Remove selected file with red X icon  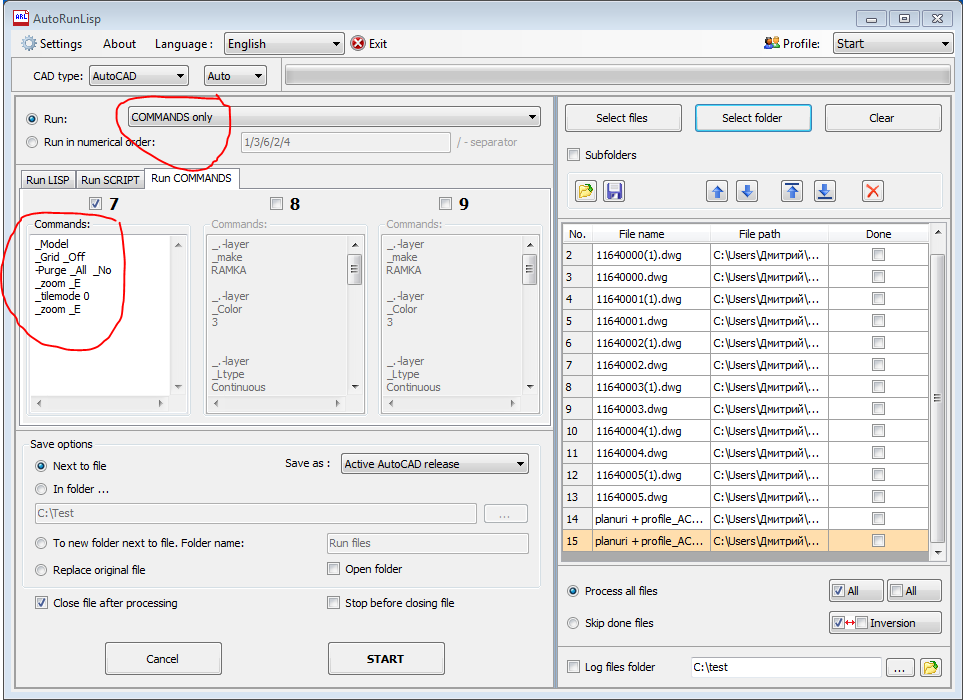873,191
